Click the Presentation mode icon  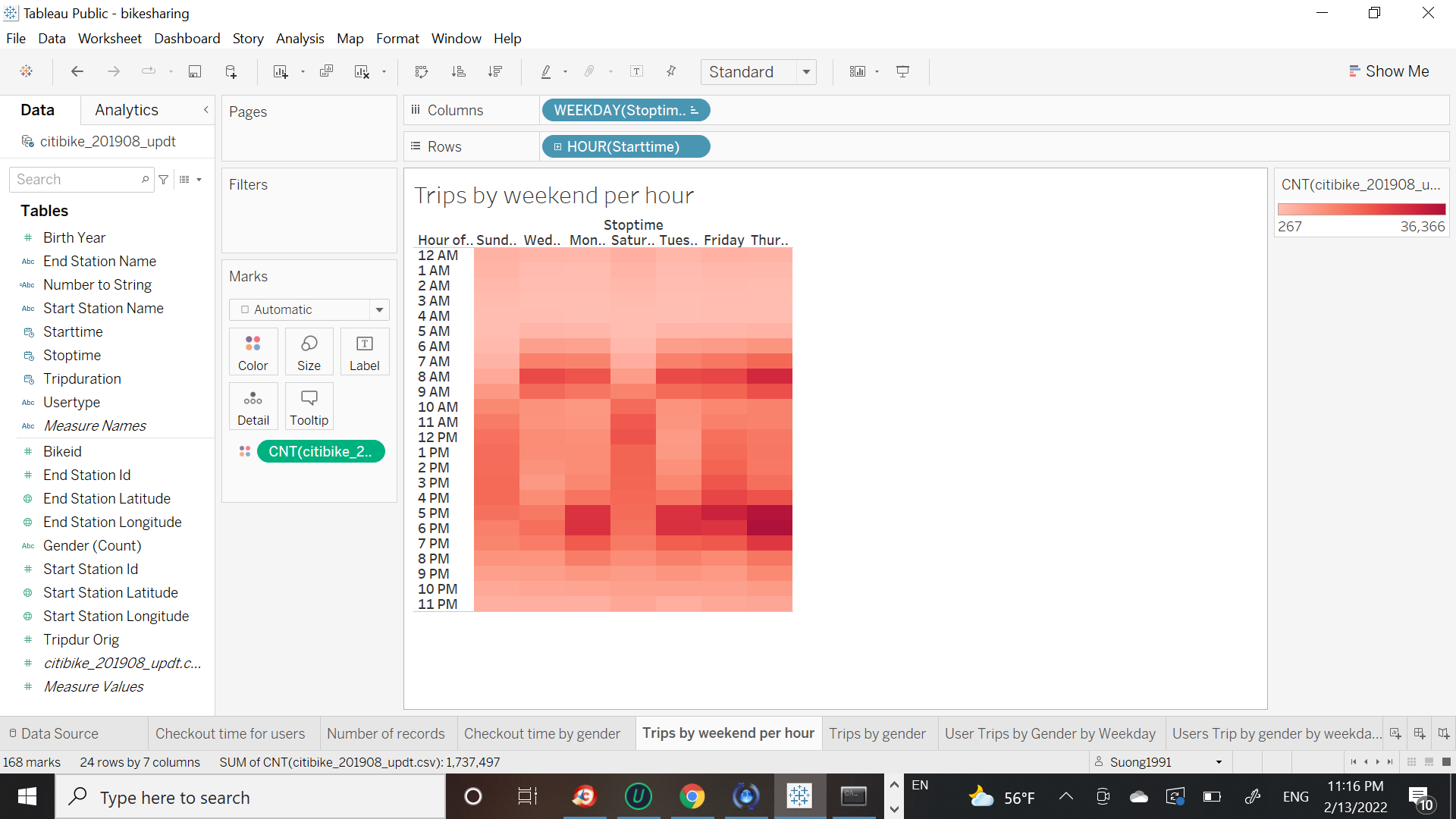click(902, 71)
